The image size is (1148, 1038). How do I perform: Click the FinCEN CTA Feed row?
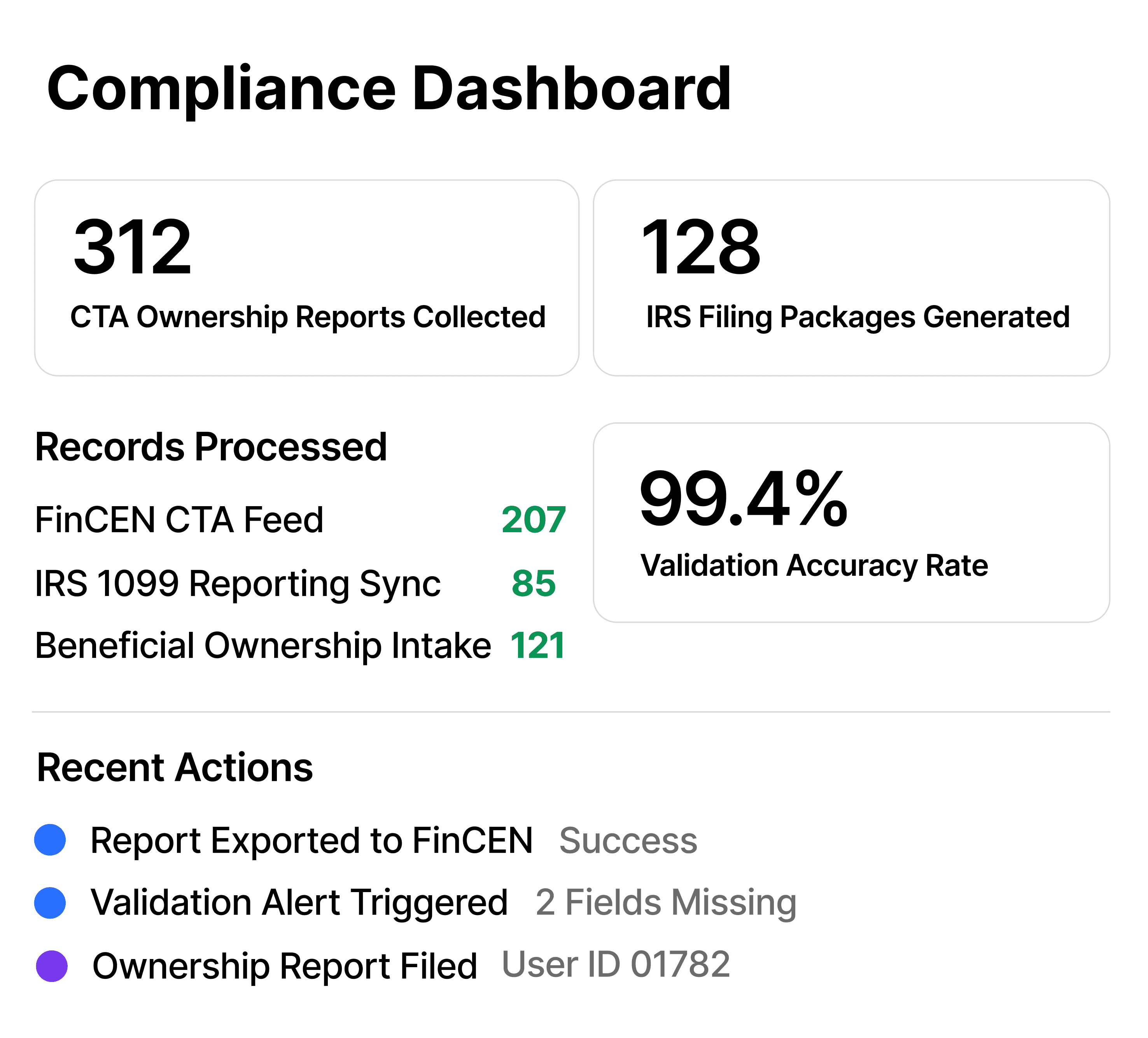[301, 519]
